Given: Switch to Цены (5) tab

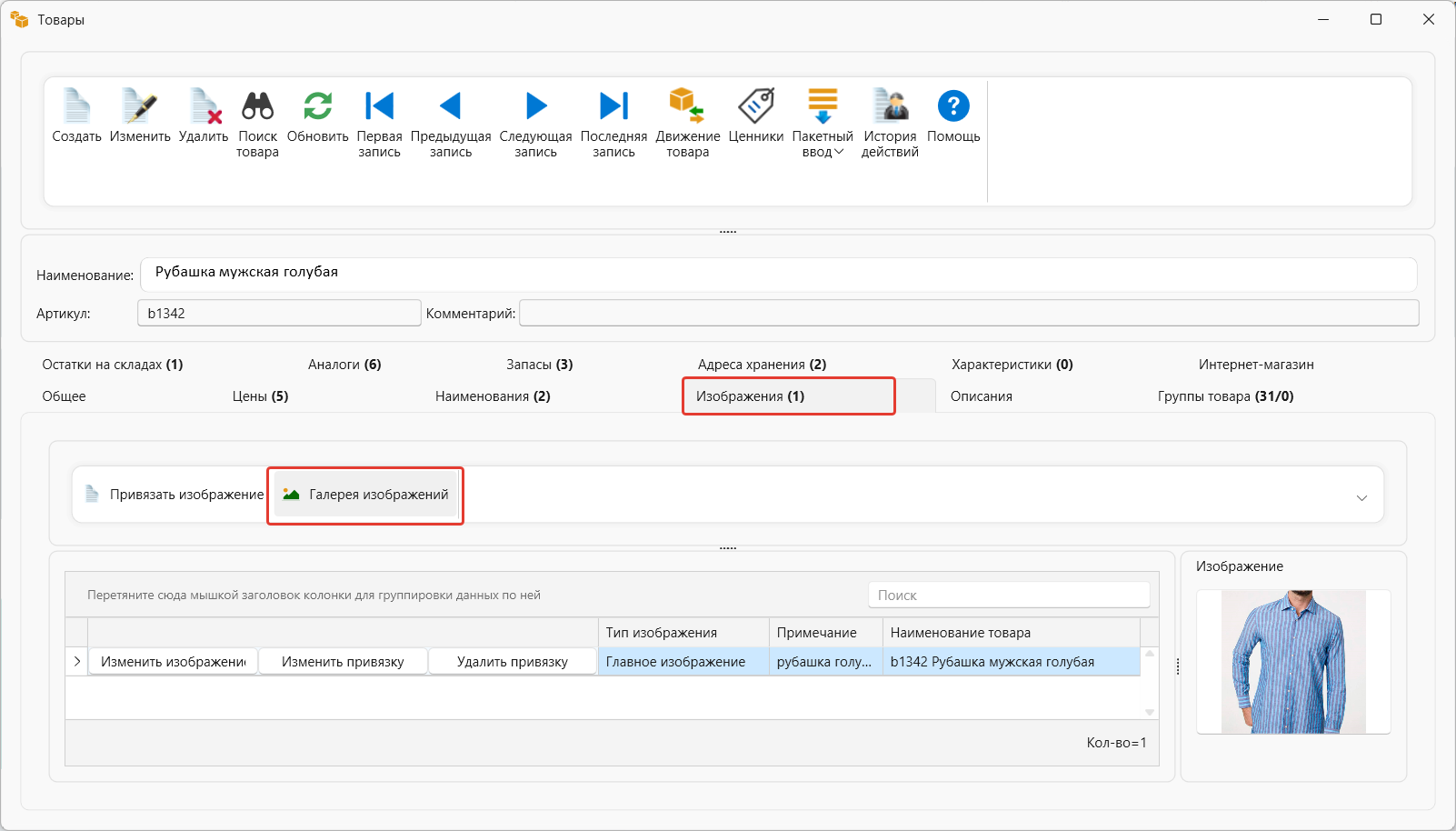Looking at the screenshot, I should [x=261, y=396].
